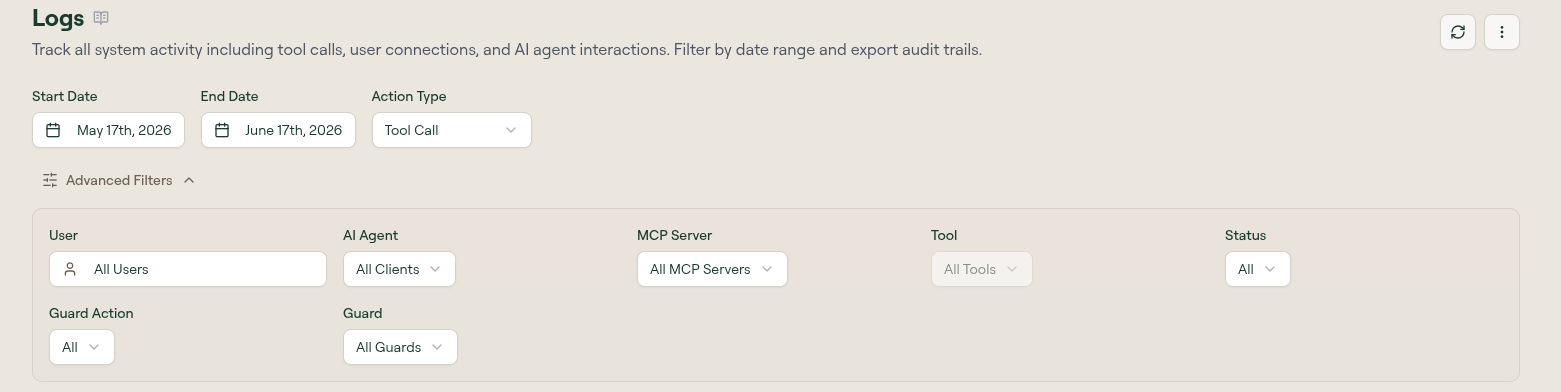Click the All Users filter field
Image resolution: width=1561 pixels, height=392 pixels.
click(x=188, y=269)
